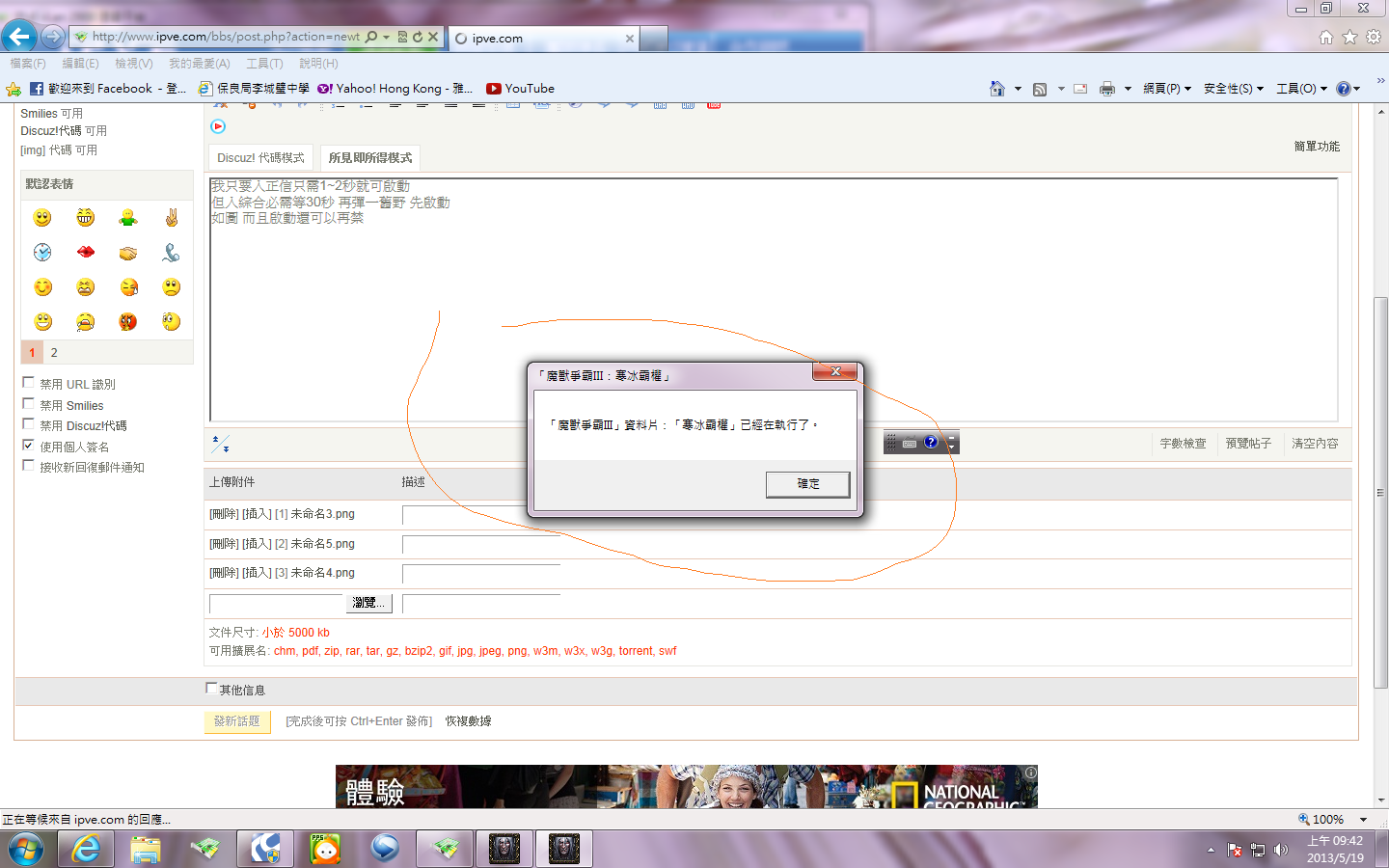1389x868 pixels.
Task: Open the browser Home icon at top right
Action: click(1326, 37)
